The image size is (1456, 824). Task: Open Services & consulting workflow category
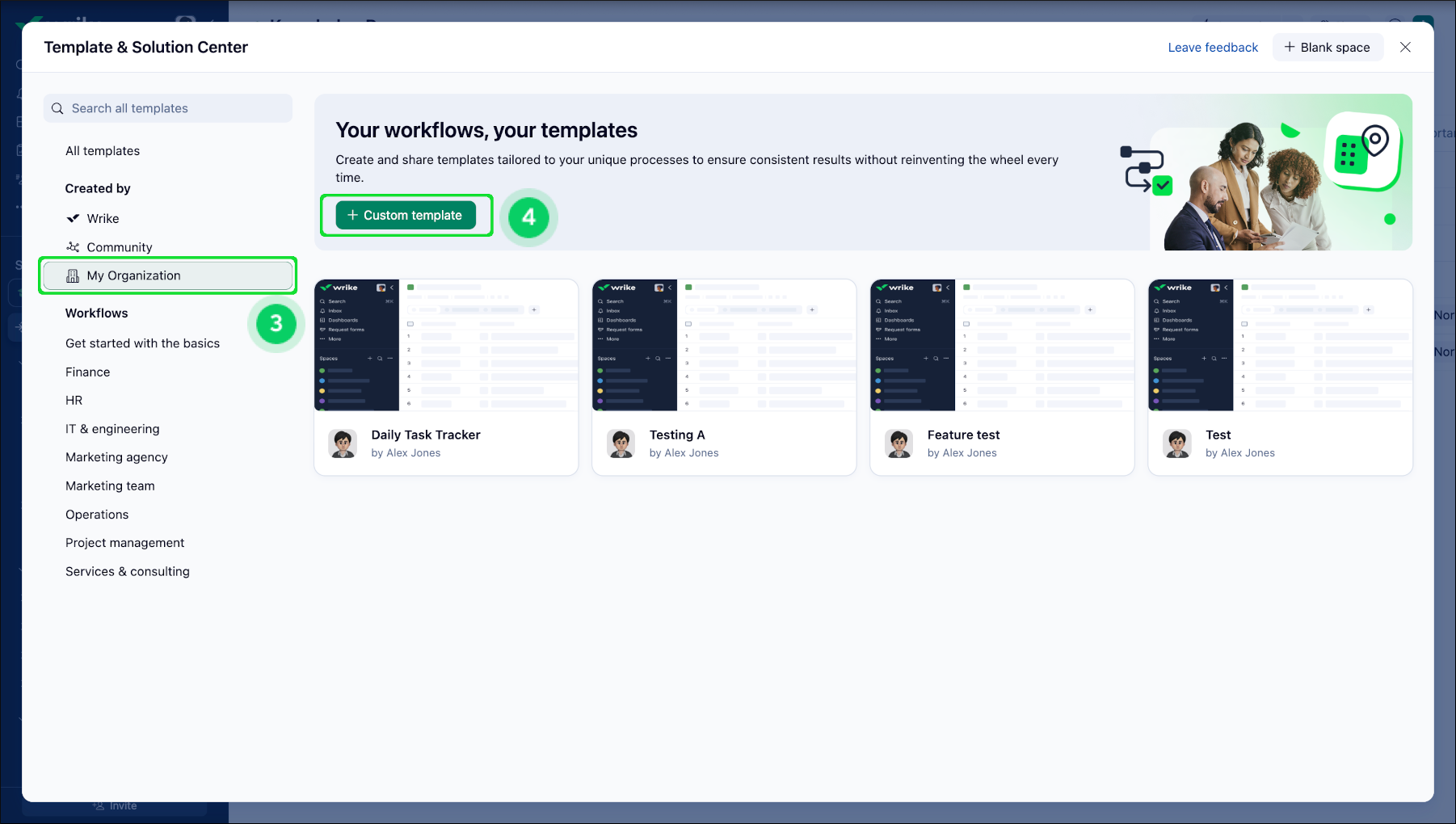128,571
